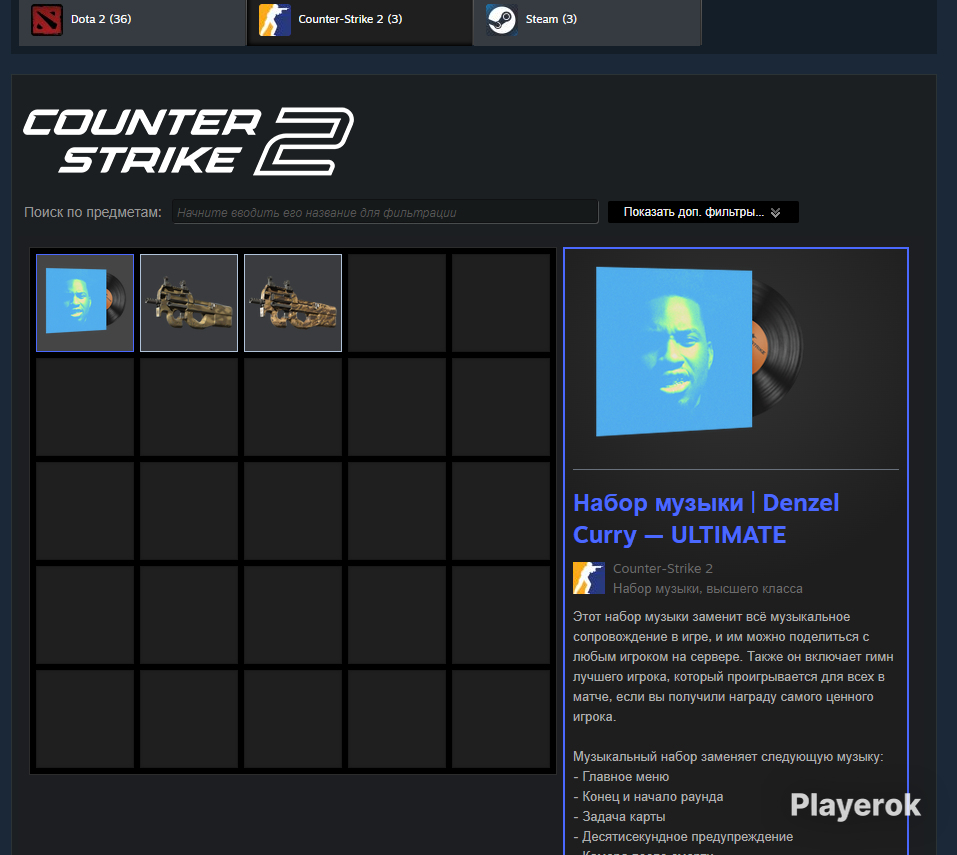The width and height of the screenshot is (957, 855).
Task: Select the second P90 weapon item
Action: pyautogui.click(x=293, y=303)
